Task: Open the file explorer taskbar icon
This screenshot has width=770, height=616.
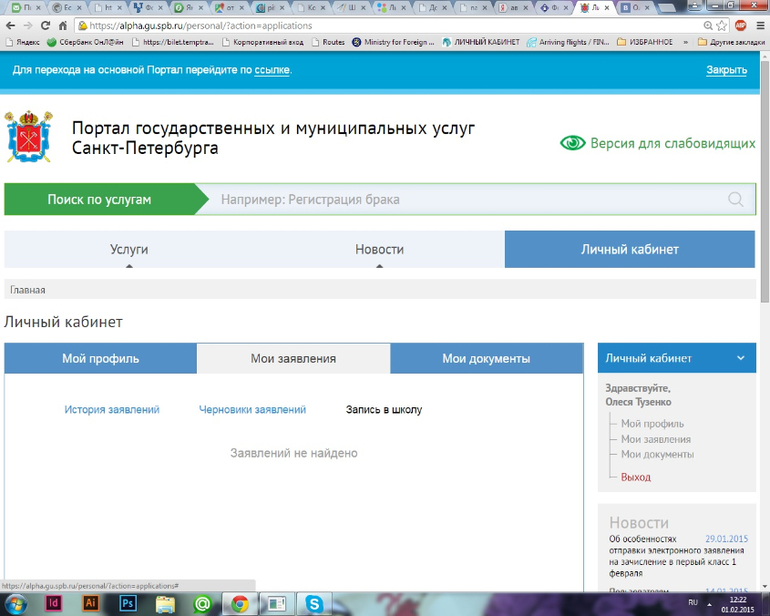Action: click(165, 604)
